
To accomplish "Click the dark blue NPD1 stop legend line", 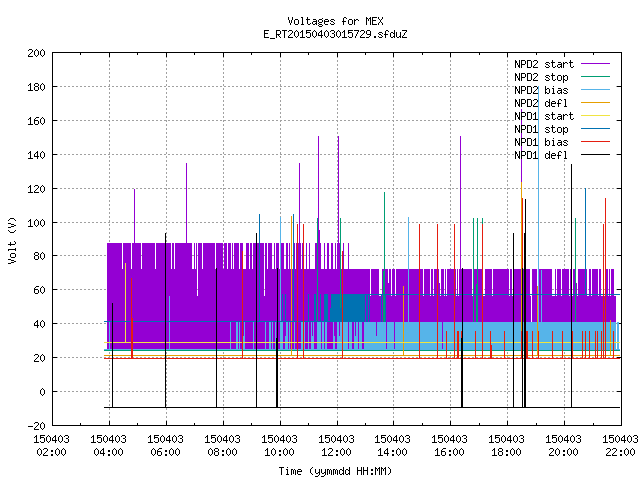I will 596,129.
